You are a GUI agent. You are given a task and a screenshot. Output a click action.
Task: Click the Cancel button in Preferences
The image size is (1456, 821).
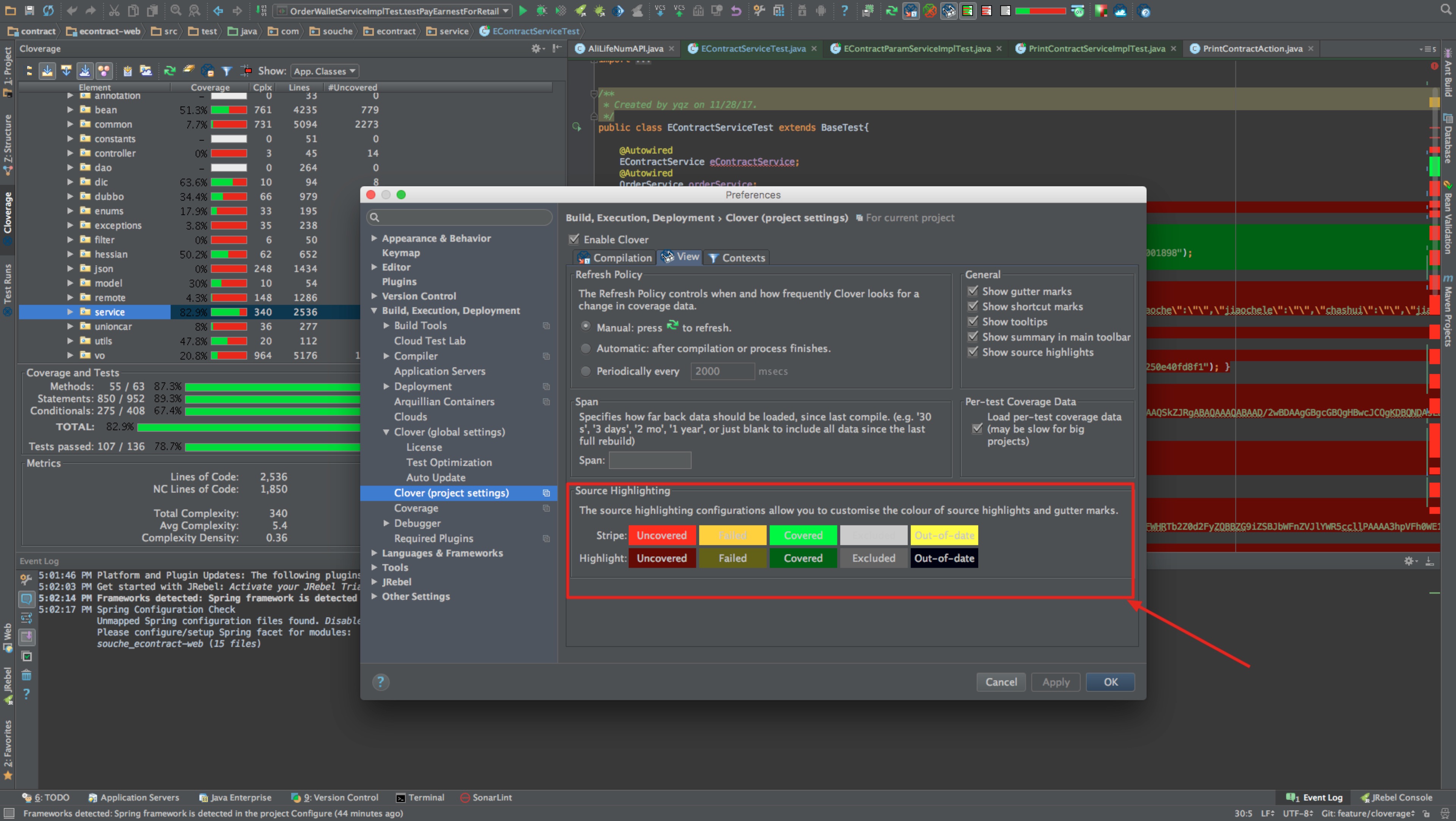pos(1001,682)
